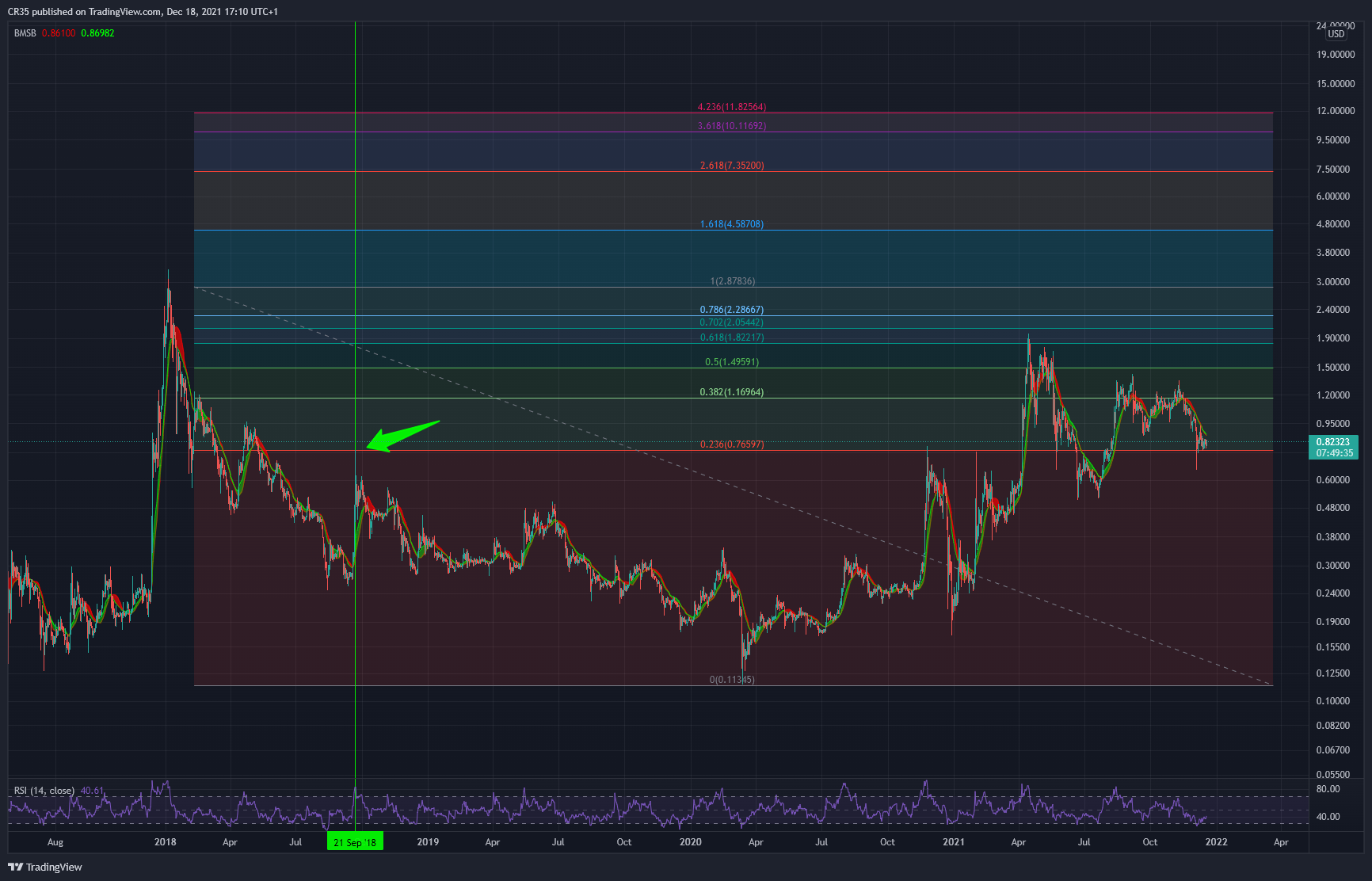Select the 4.236(11.82564) Fibonacci label
1372x881 pixels.
pos(732,107)
